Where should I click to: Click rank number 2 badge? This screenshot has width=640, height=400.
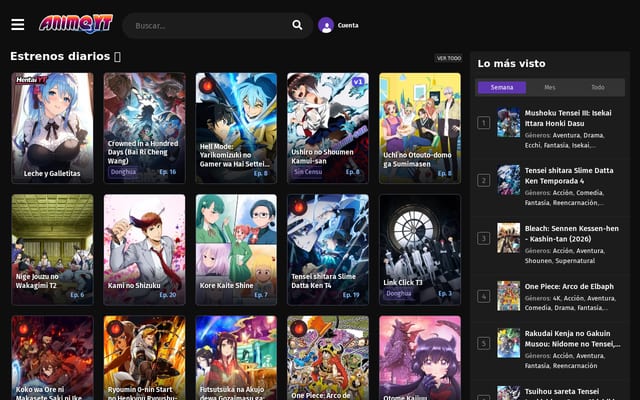[x=484, y=180]
